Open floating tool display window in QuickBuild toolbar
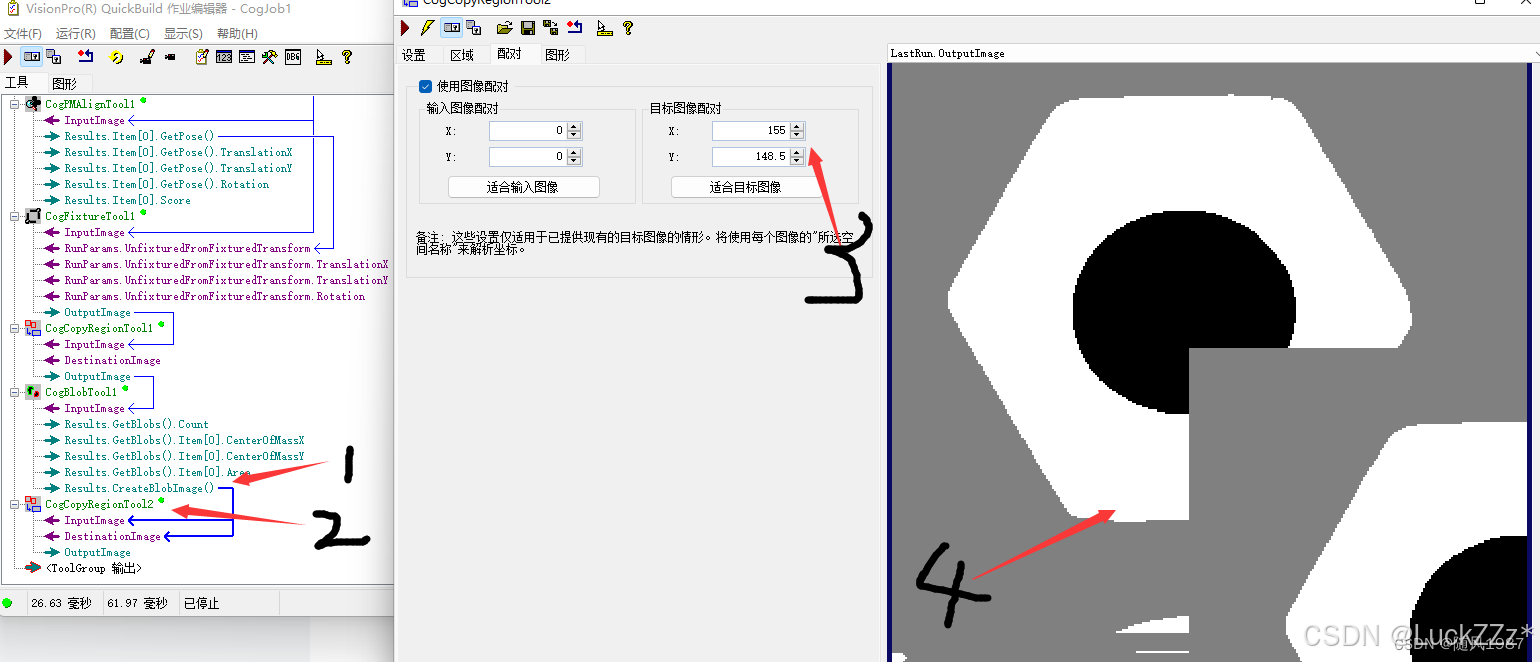 click(x=53, y=57)
